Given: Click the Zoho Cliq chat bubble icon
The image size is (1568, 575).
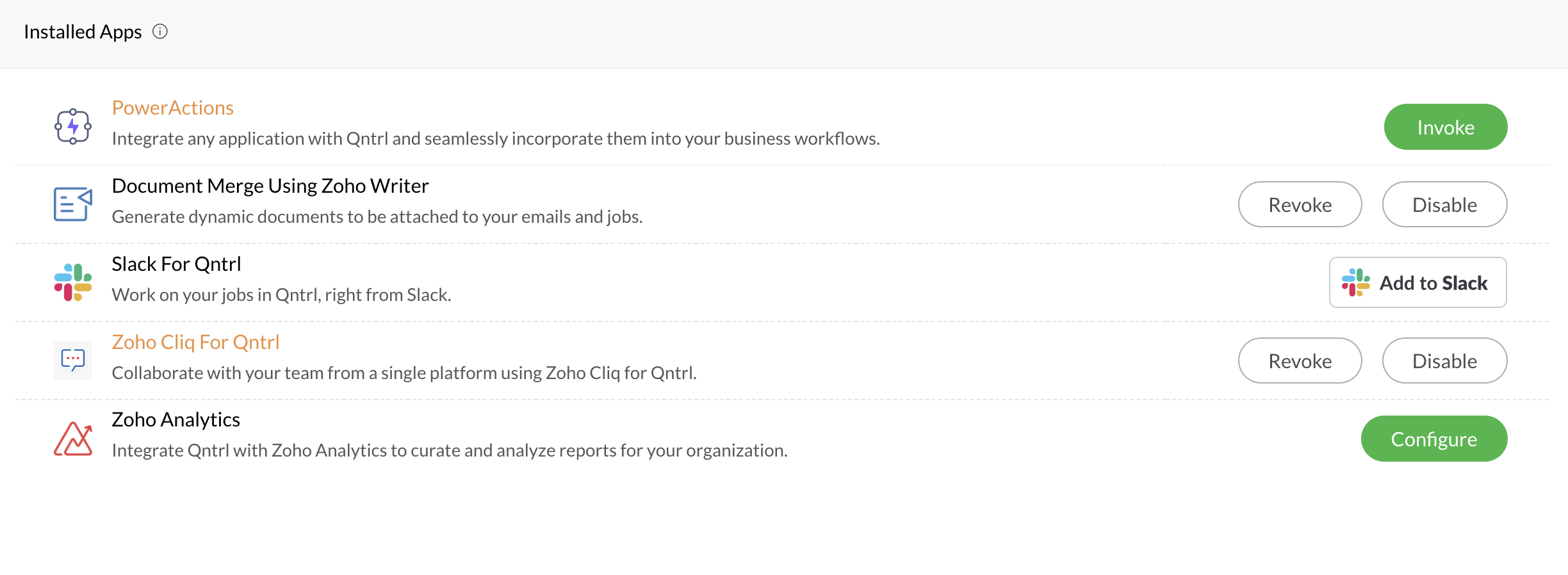Looking at the screenshot, I should (x=73, y=360).
